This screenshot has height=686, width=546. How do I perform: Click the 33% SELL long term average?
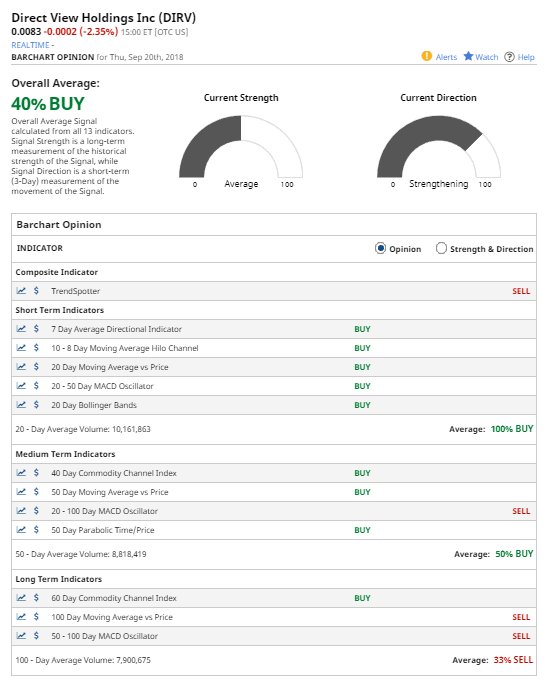(x=513, y=660)
